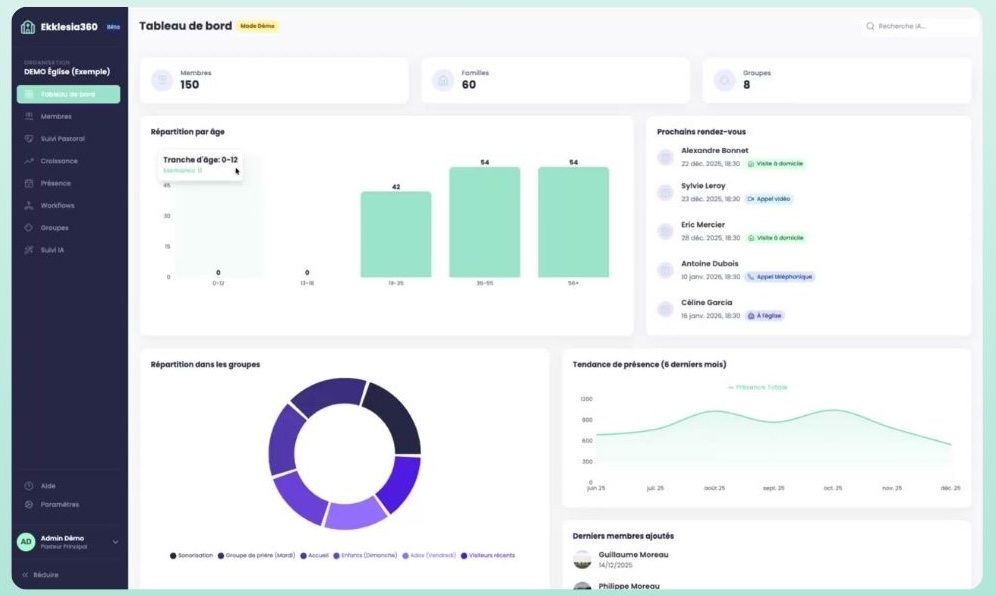Click the Aide help icon
Image resolution: width=996 pixels, height=596 pixels.
coord(29,486)
